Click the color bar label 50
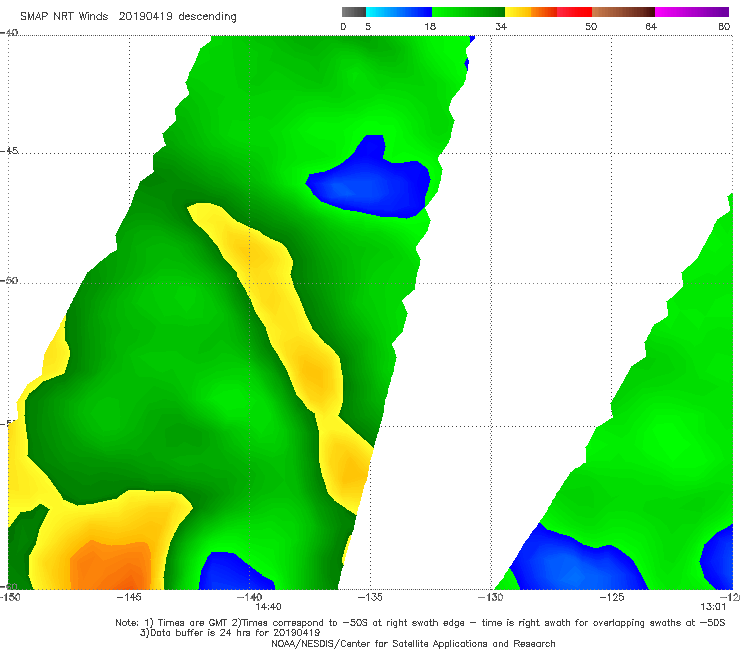This screenshot has width=740, height=650. click(591, 27)
